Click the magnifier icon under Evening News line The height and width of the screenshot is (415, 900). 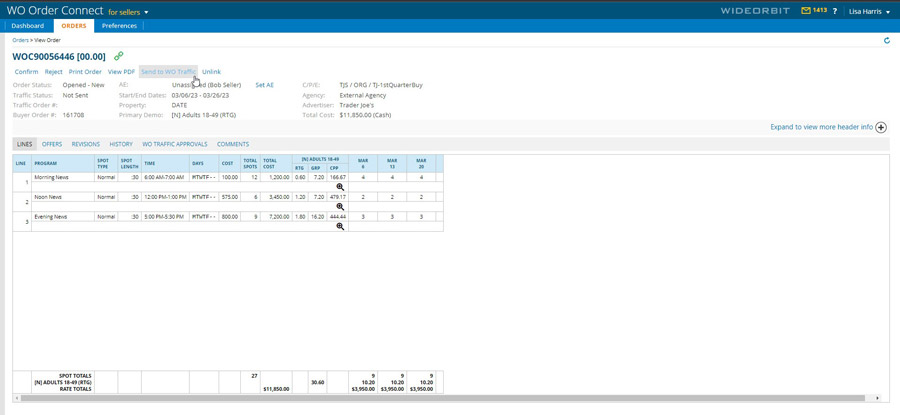pyautogui.click(x=340, y=227)
